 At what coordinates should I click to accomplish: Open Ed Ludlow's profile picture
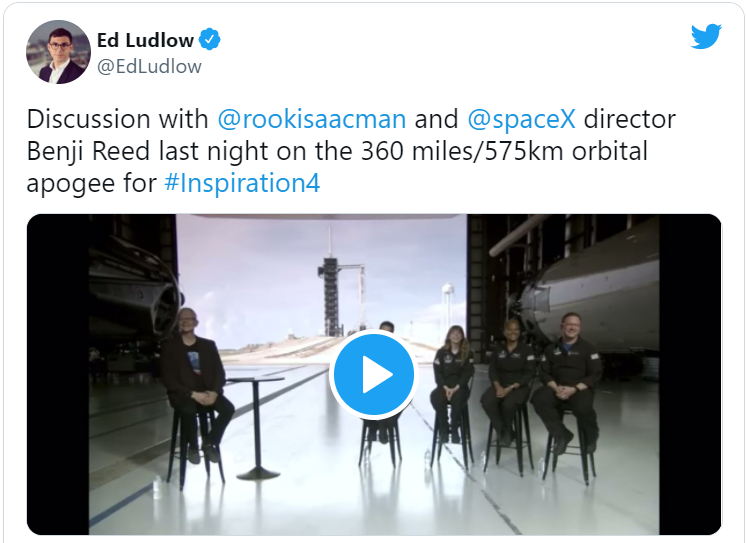pyautogui.click(x=58, y=52)
